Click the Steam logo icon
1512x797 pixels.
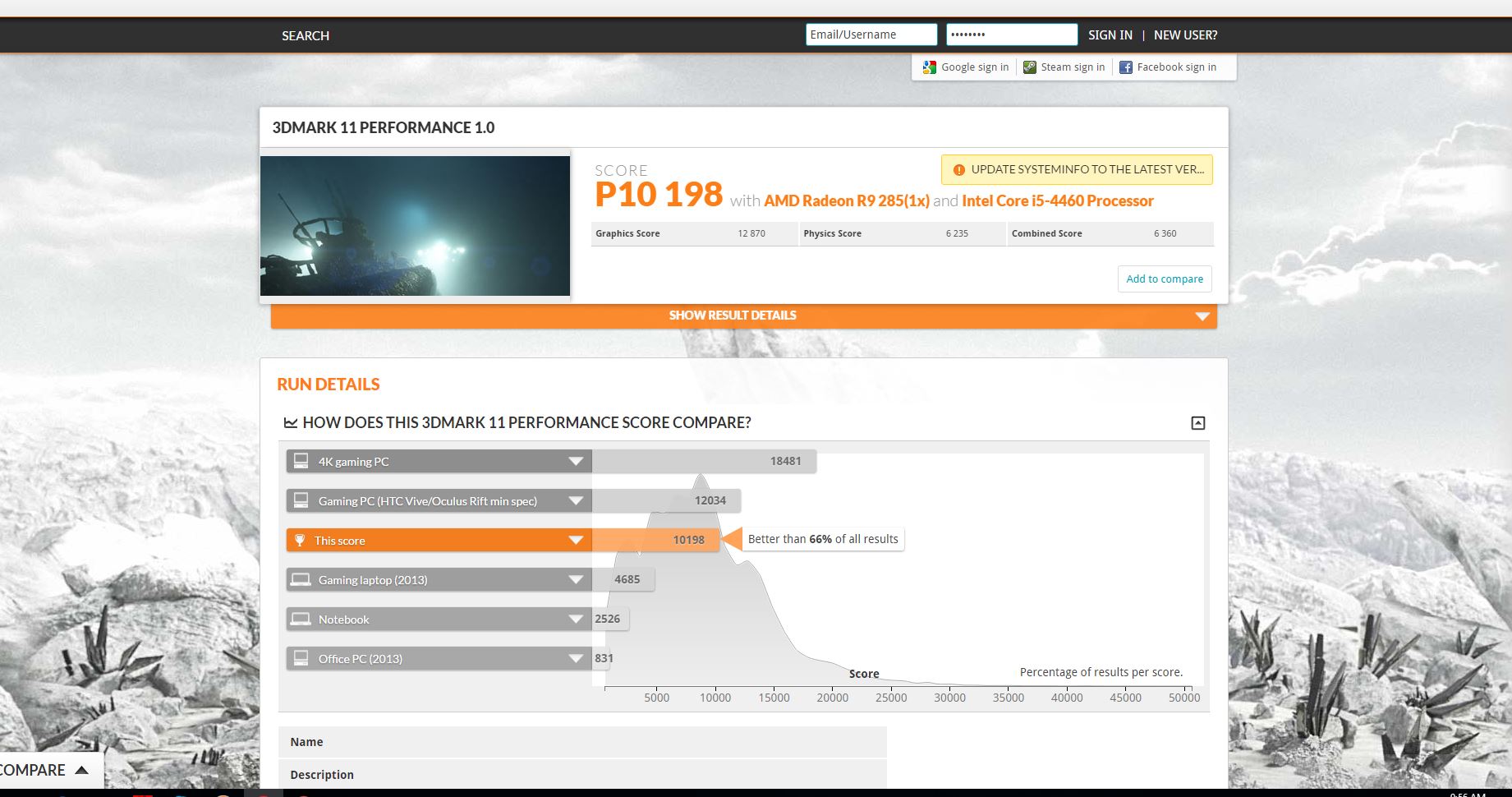click(1030, 67)
